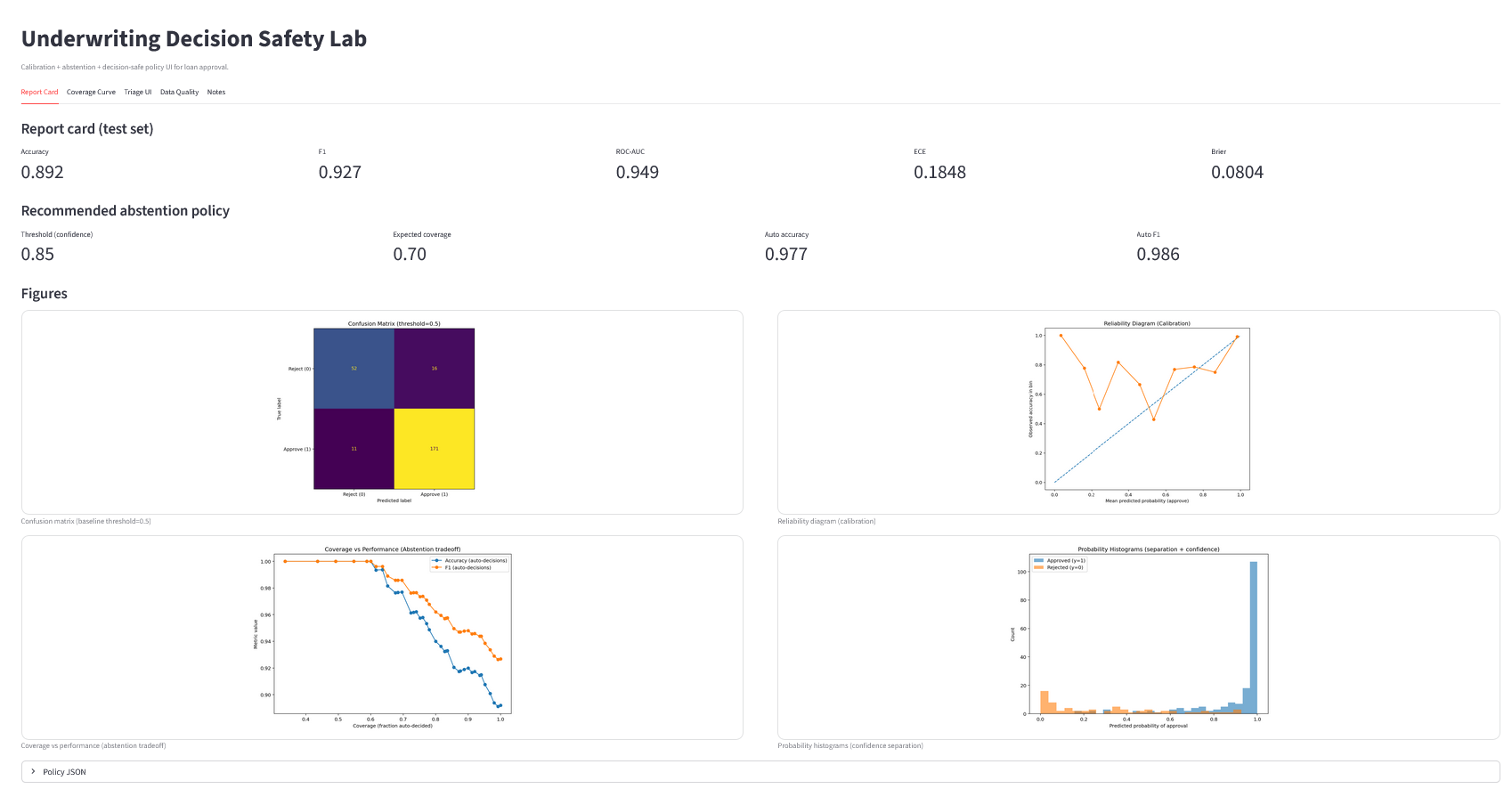The height and width of the screenshot is (797, 1512).
Task: Open the Notes tab
Action: coord(216,92)
